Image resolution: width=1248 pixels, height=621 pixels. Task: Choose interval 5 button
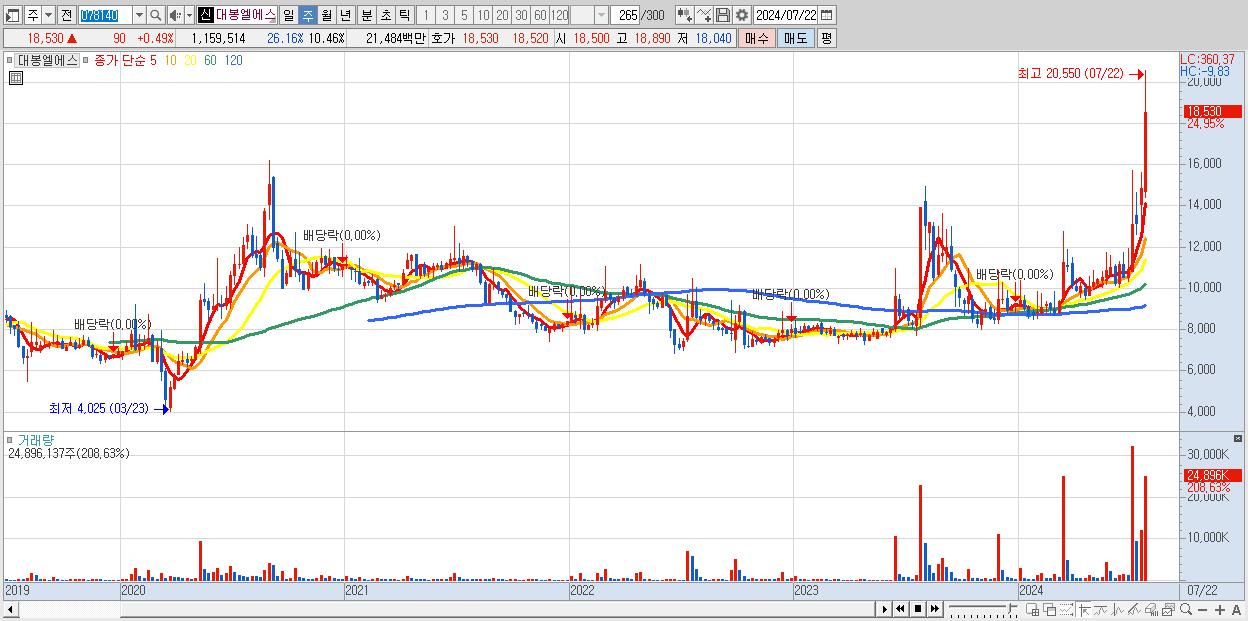click(464, 15)
